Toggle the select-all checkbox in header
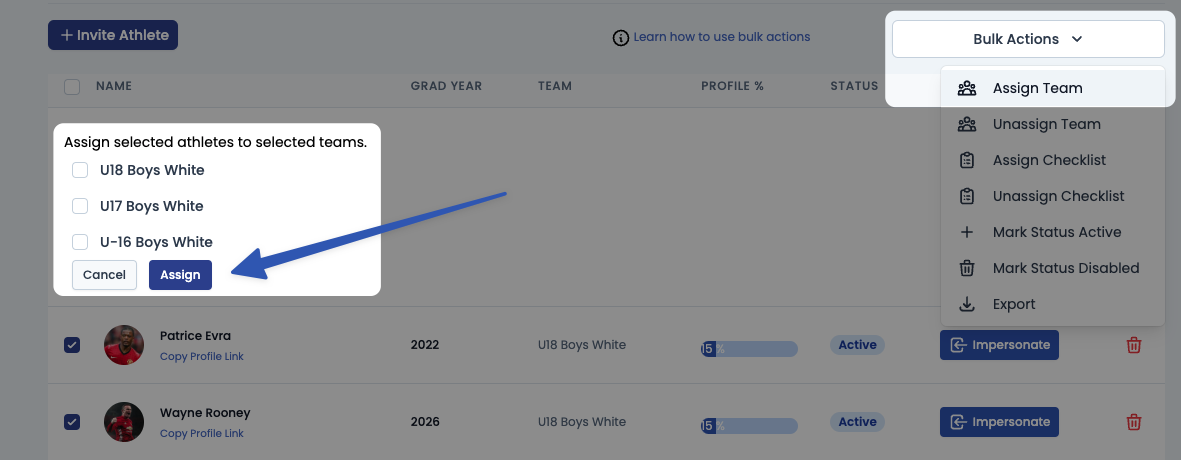The width and height of the screenshot is (1181, 460). pos(72,87)
